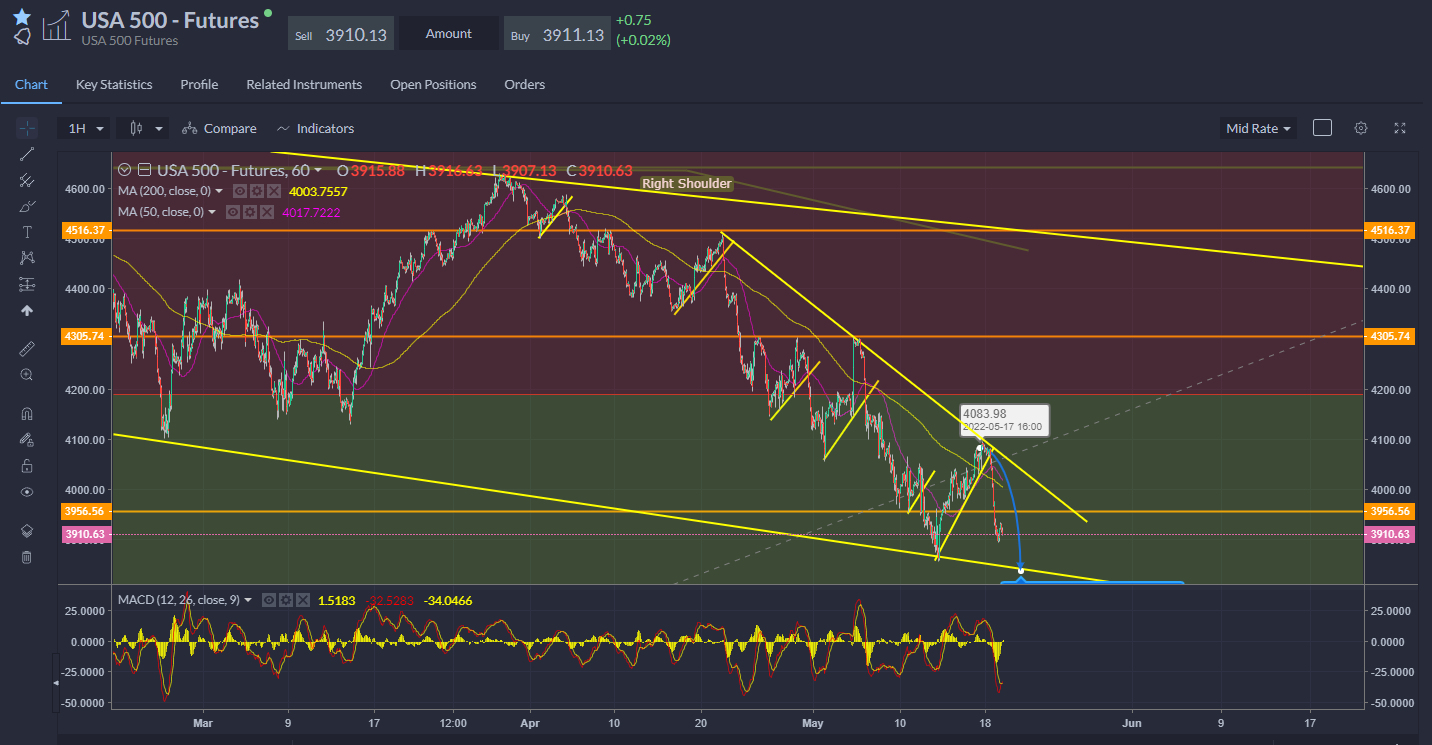The height and width of the screenshot is (745, 1432).
Task: Click the magnet snap mode icon
Action: pos(27,414)
